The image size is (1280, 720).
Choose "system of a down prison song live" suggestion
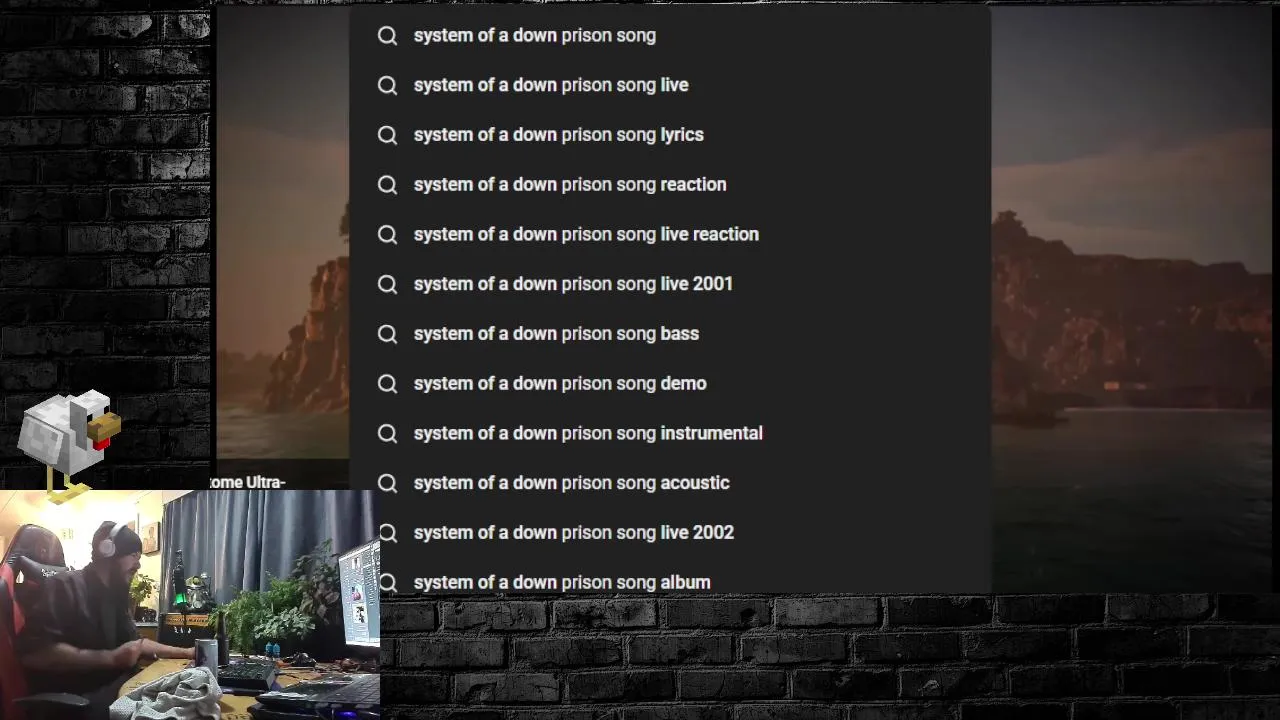670,85
